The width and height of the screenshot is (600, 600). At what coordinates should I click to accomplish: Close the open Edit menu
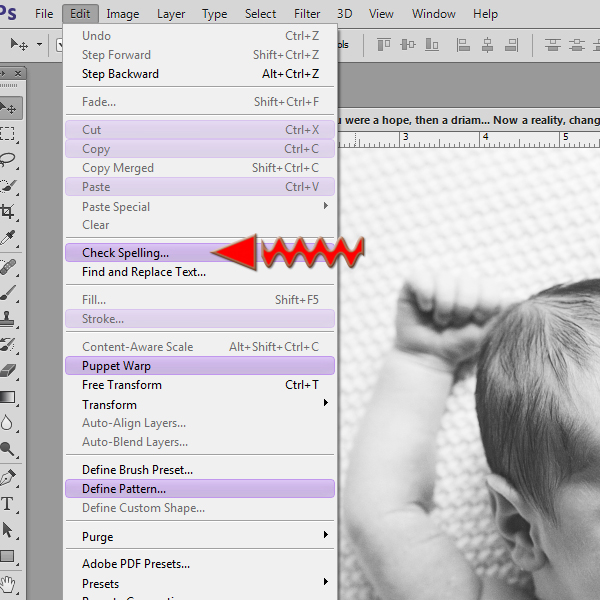80,14
